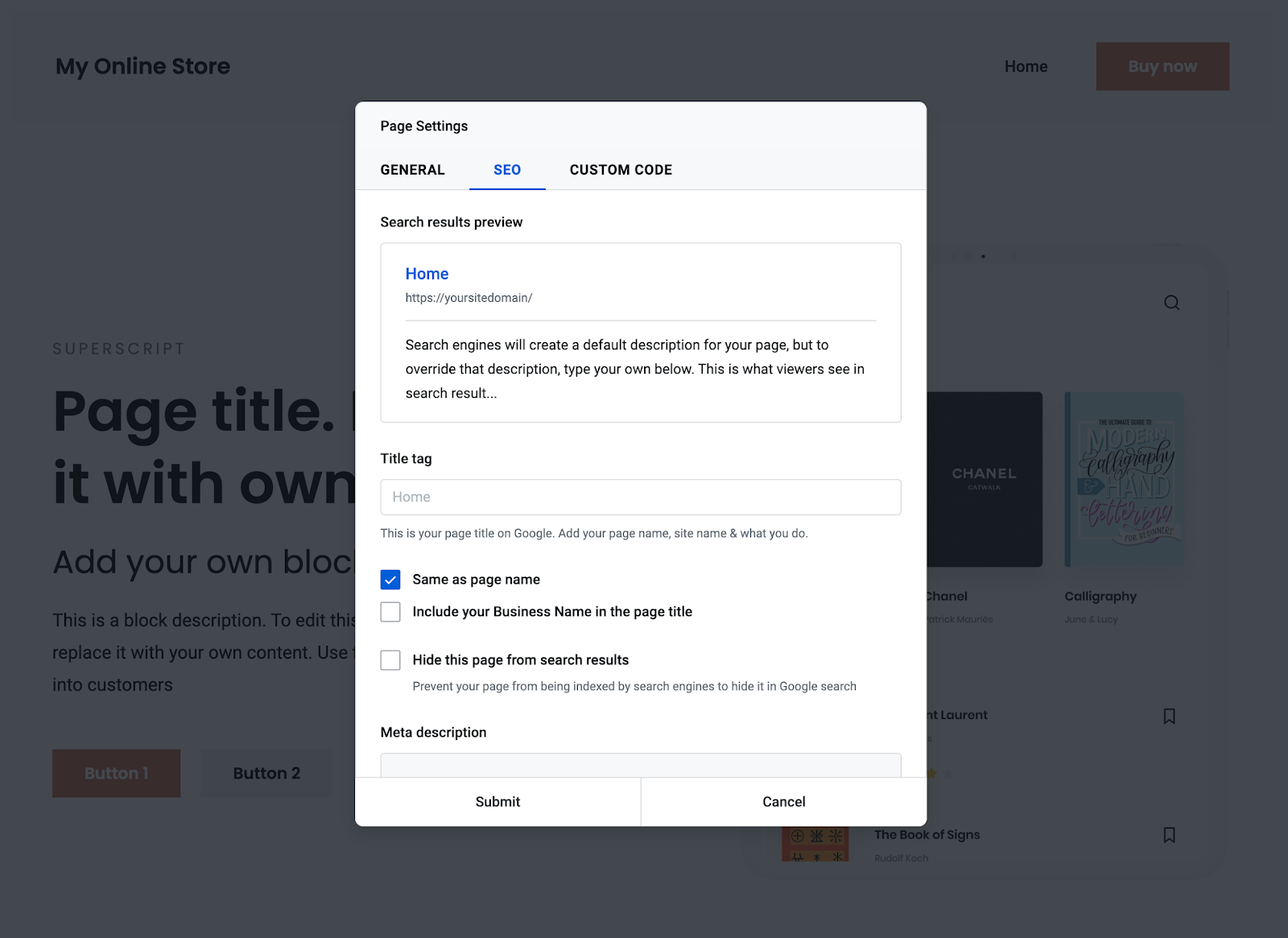Viewport: 1288px width, 938px height.
Task: Click the Buy now button
Action: [1162, 66]
